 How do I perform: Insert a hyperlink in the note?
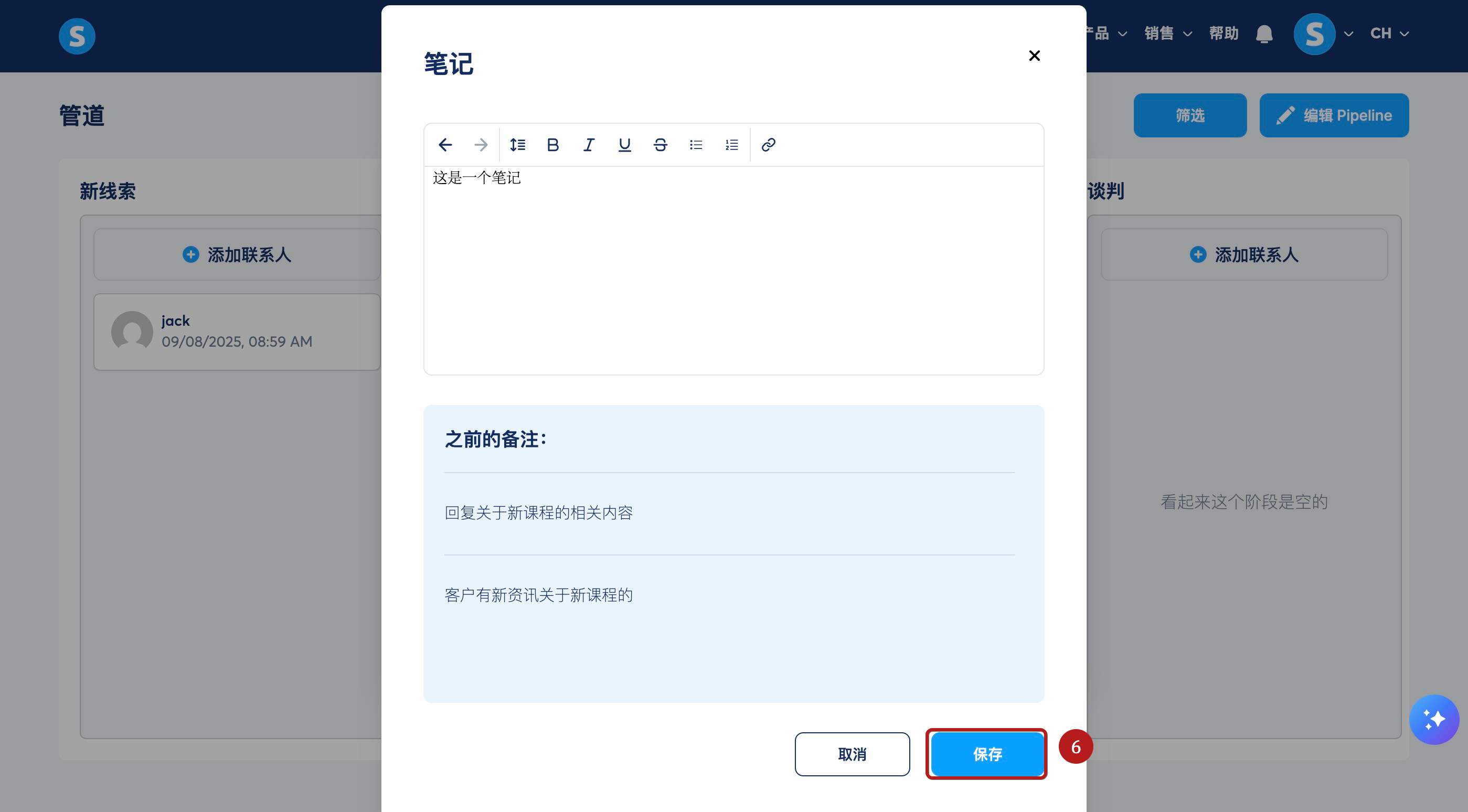click(x=768, y=145)
